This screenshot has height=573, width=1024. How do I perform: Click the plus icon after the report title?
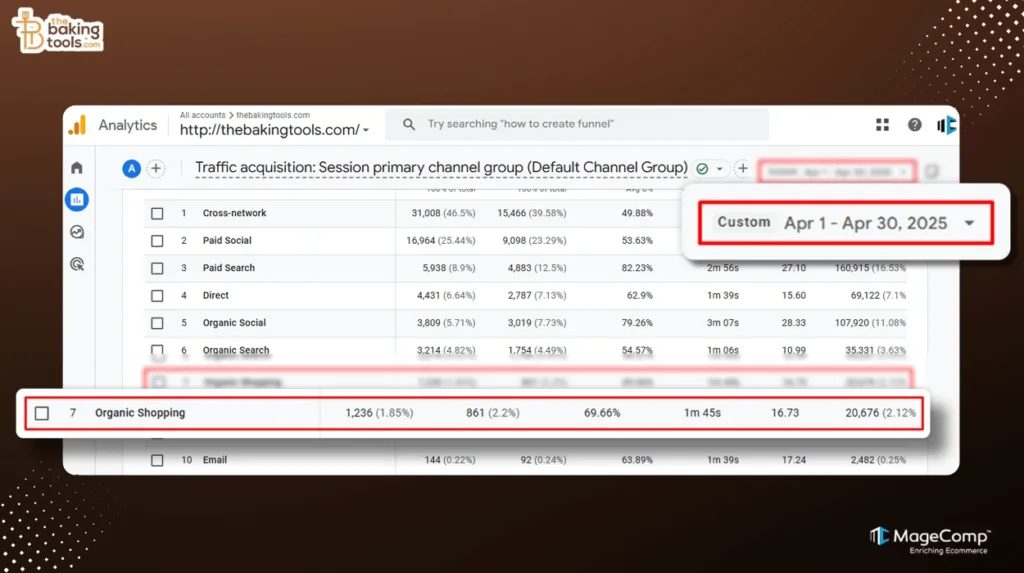pos(742,168)
